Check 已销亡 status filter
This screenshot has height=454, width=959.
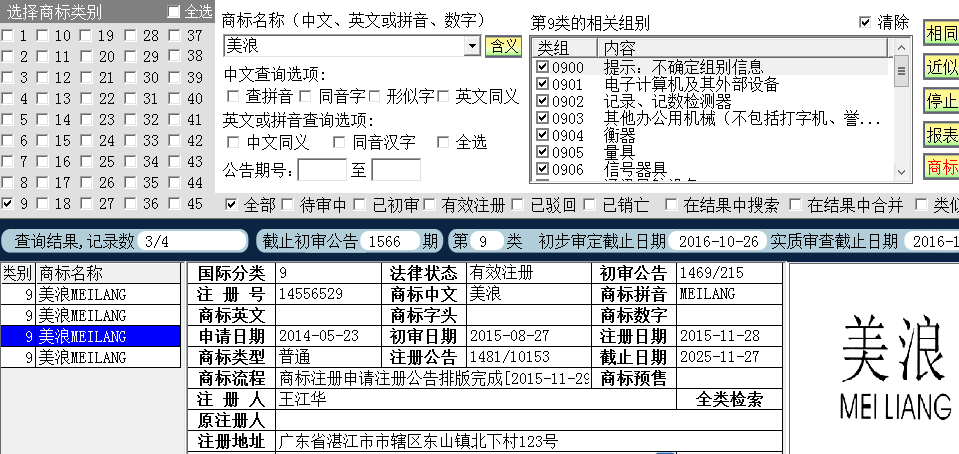[590, 204]
